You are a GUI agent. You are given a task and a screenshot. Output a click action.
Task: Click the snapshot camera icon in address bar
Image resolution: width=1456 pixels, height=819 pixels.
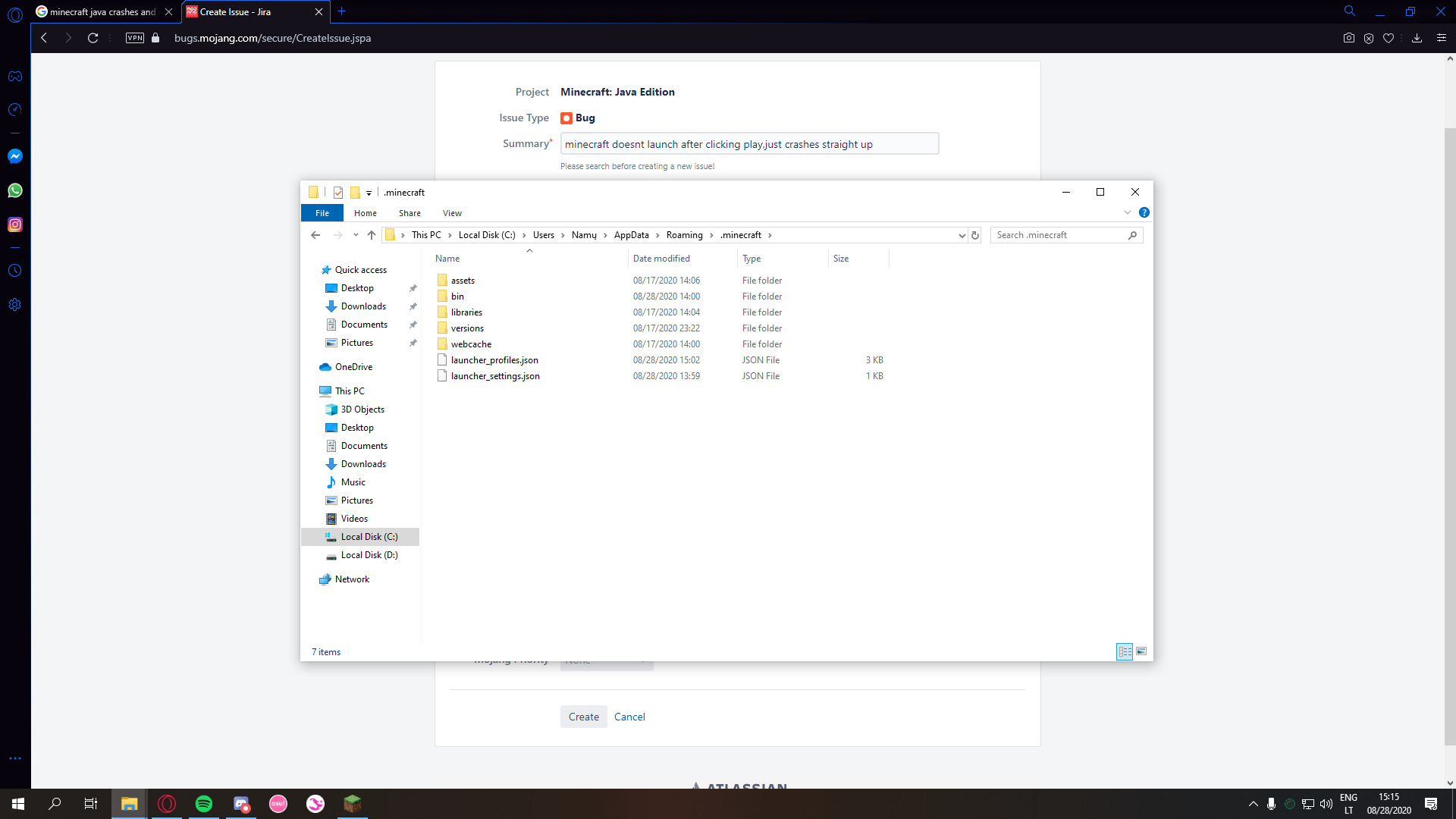tap(1348, 38)
